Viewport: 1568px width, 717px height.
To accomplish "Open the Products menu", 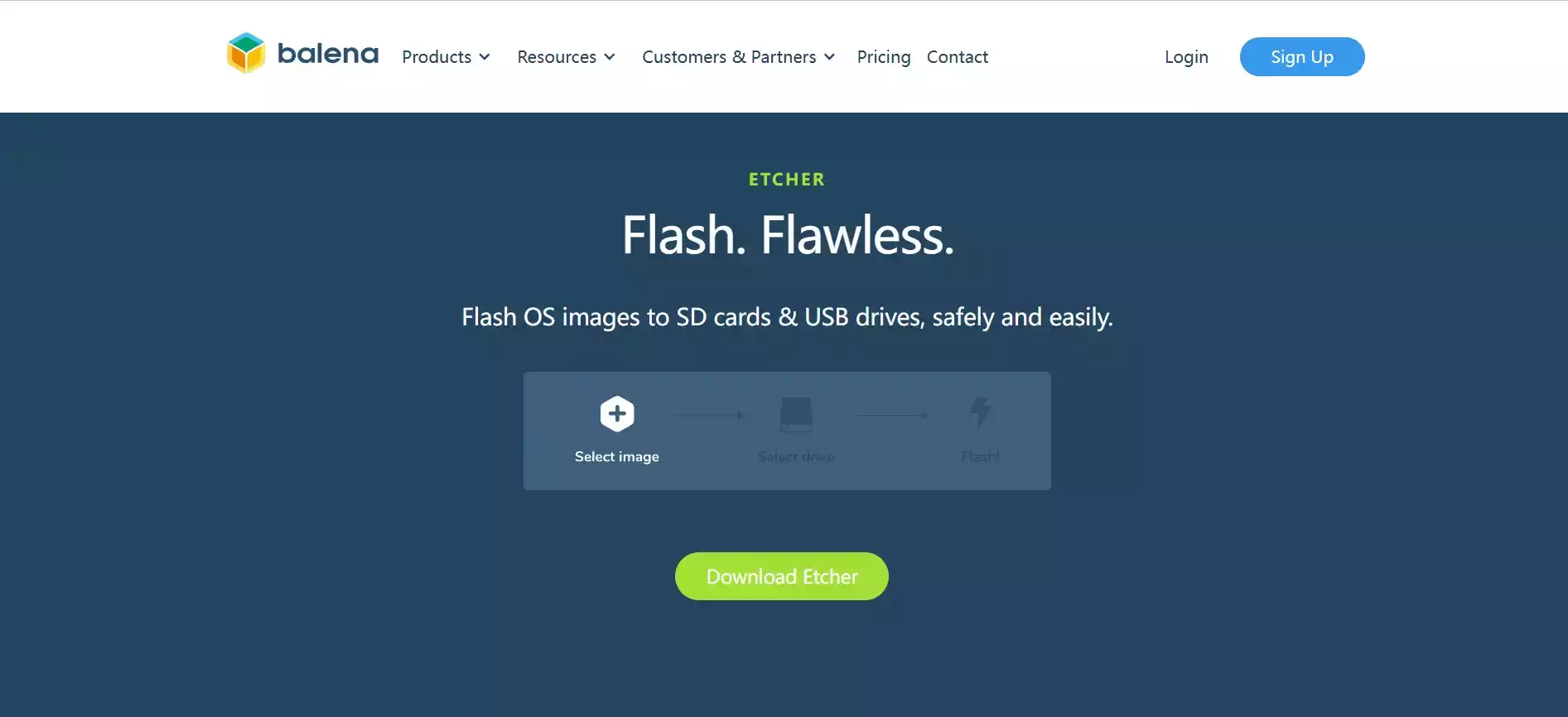I will point(446,57).
